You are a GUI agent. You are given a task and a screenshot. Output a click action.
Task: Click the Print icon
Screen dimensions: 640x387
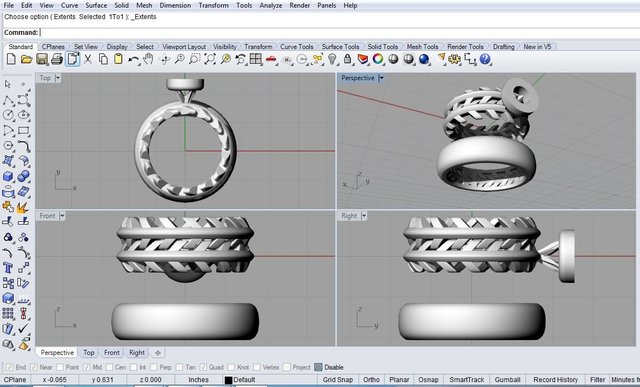click(x=57, y=60)
